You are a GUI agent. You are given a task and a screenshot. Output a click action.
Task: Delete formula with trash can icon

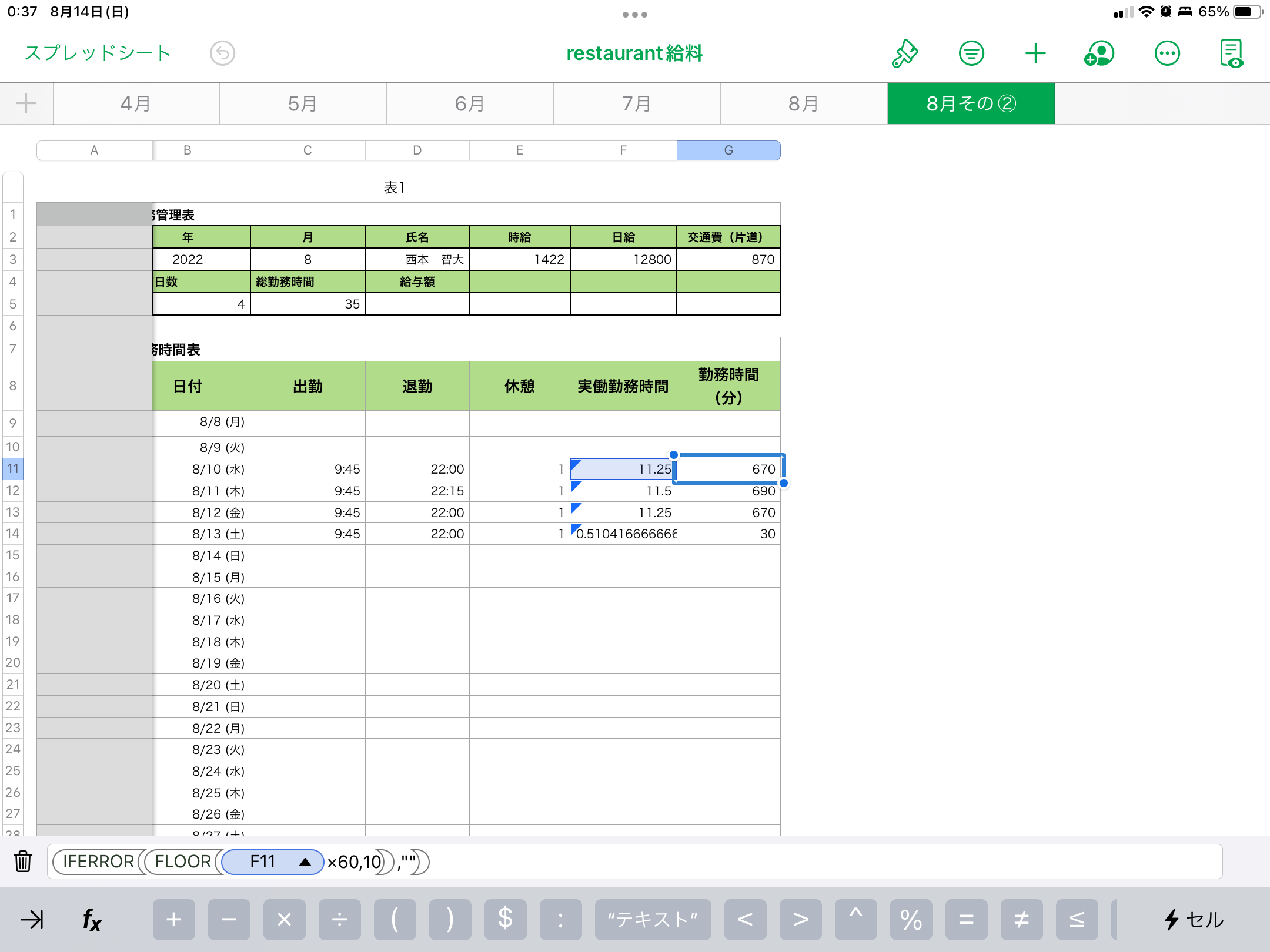(x=23, y=862)
